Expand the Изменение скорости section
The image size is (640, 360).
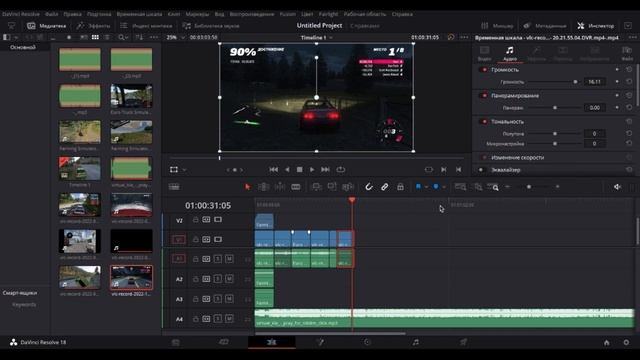(517, 158)
